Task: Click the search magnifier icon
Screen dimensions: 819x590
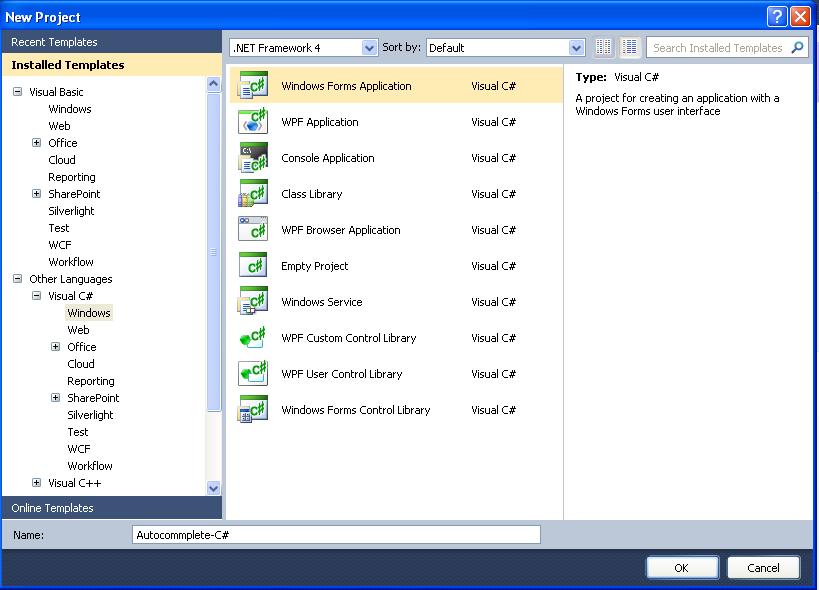Action: tap(797, 48)
